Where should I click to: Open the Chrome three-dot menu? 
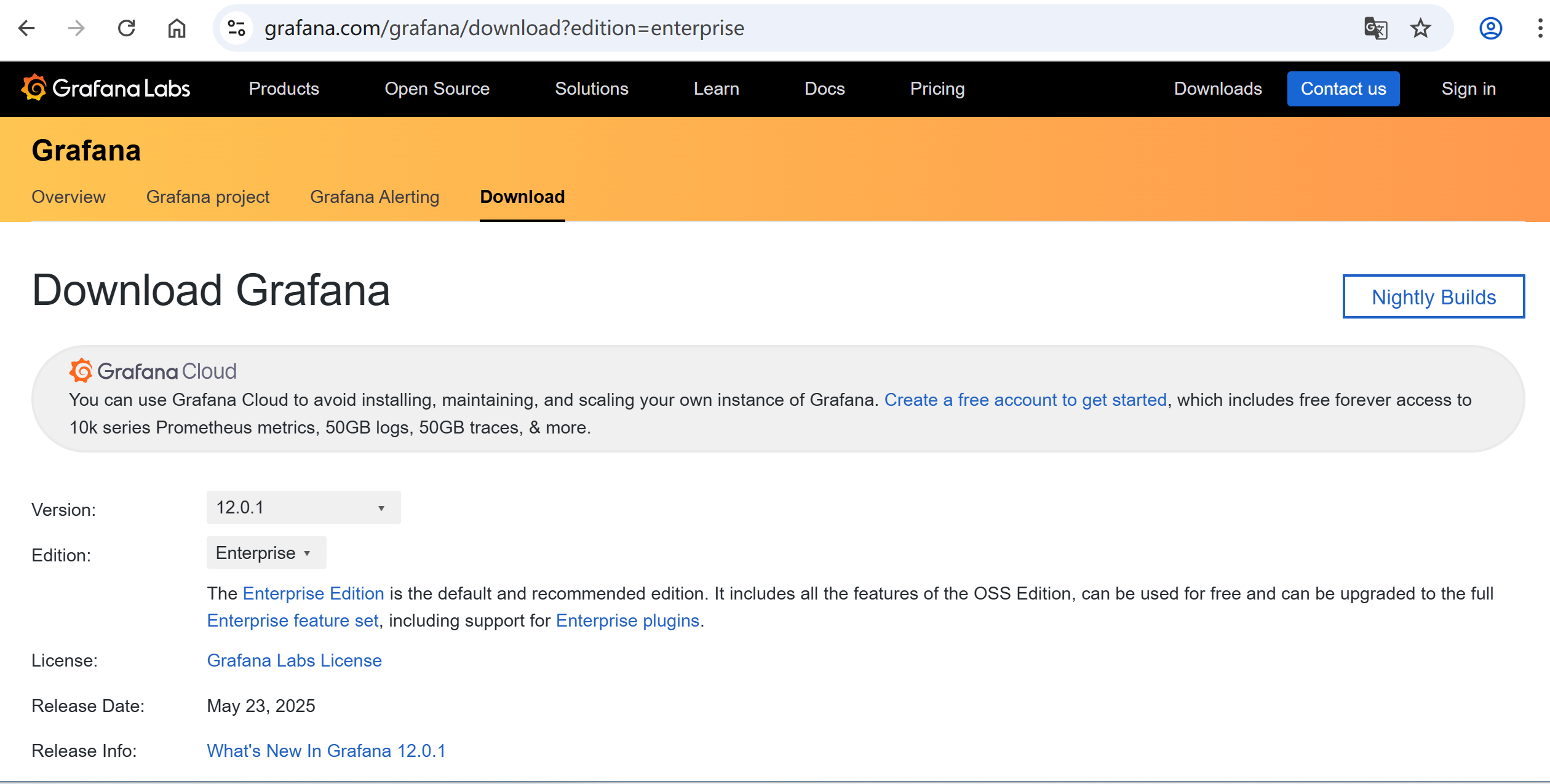1540,28
